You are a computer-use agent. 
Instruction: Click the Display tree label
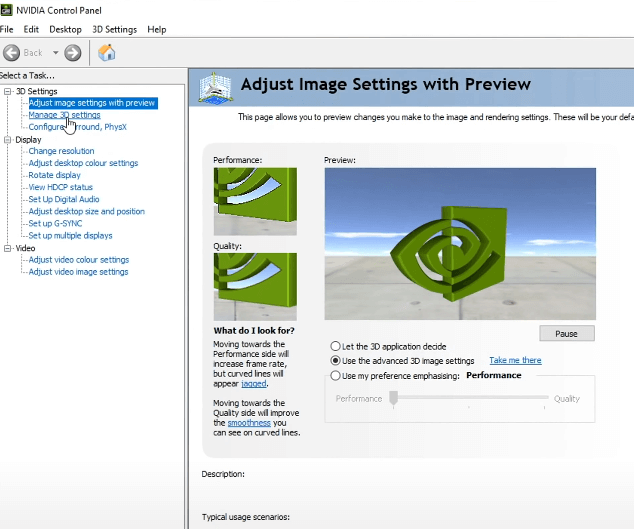pyautogui.click(x=28, y=140)
